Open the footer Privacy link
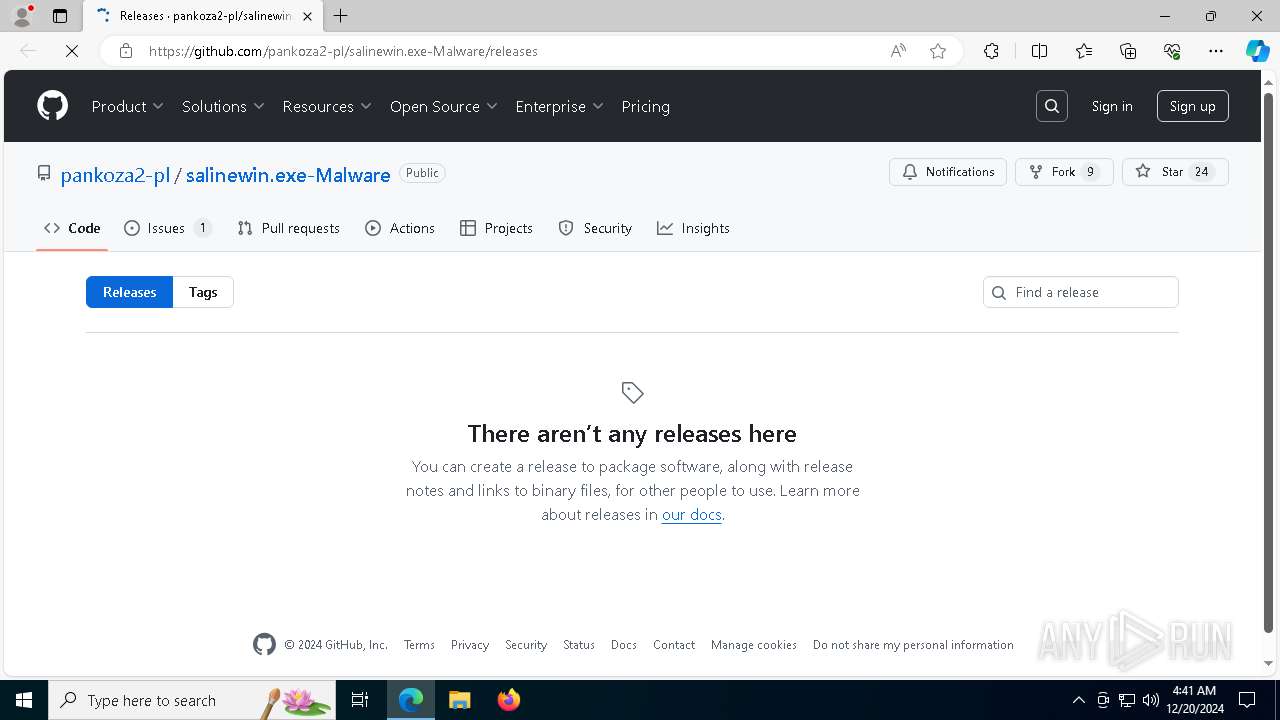 [x=470, y=645]
